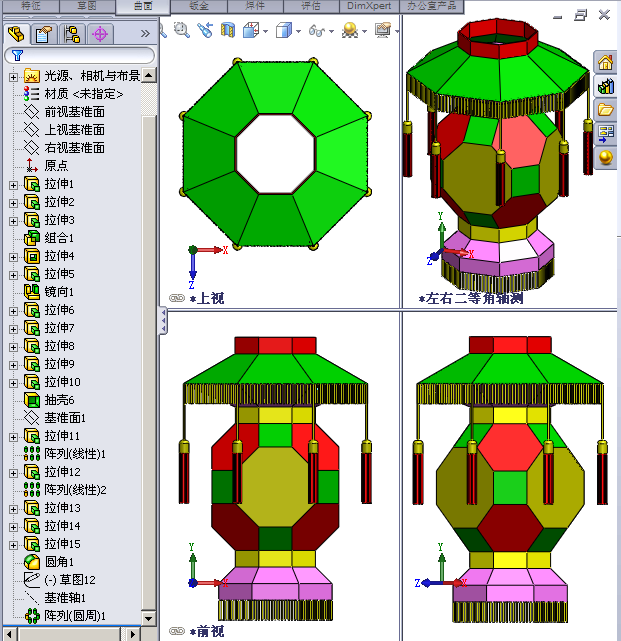Open the View Palette task pane icon
621x641 pixels.
tap(605, 133)
